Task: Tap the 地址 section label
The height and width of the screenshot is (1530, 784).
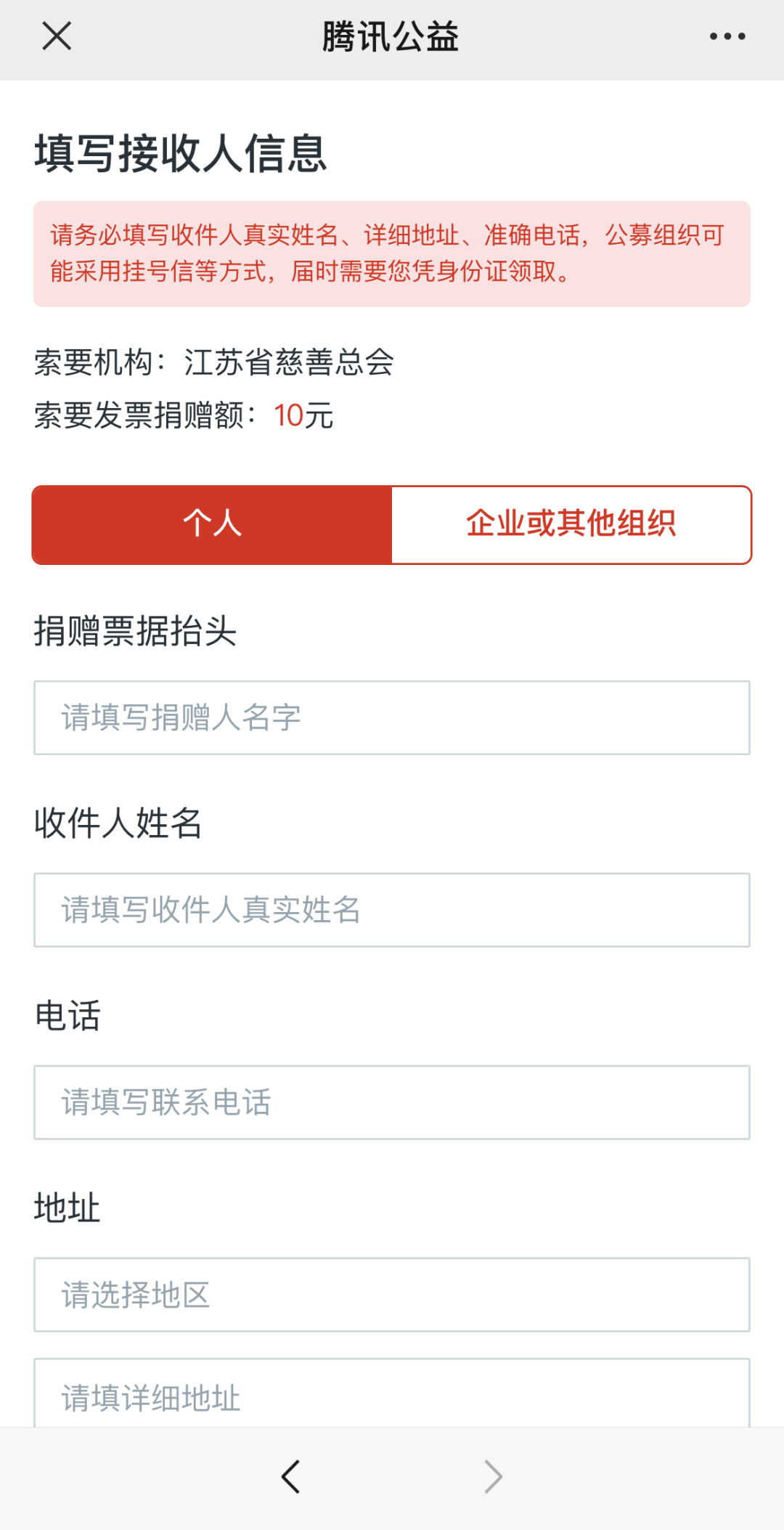Action: [68, 1208]
